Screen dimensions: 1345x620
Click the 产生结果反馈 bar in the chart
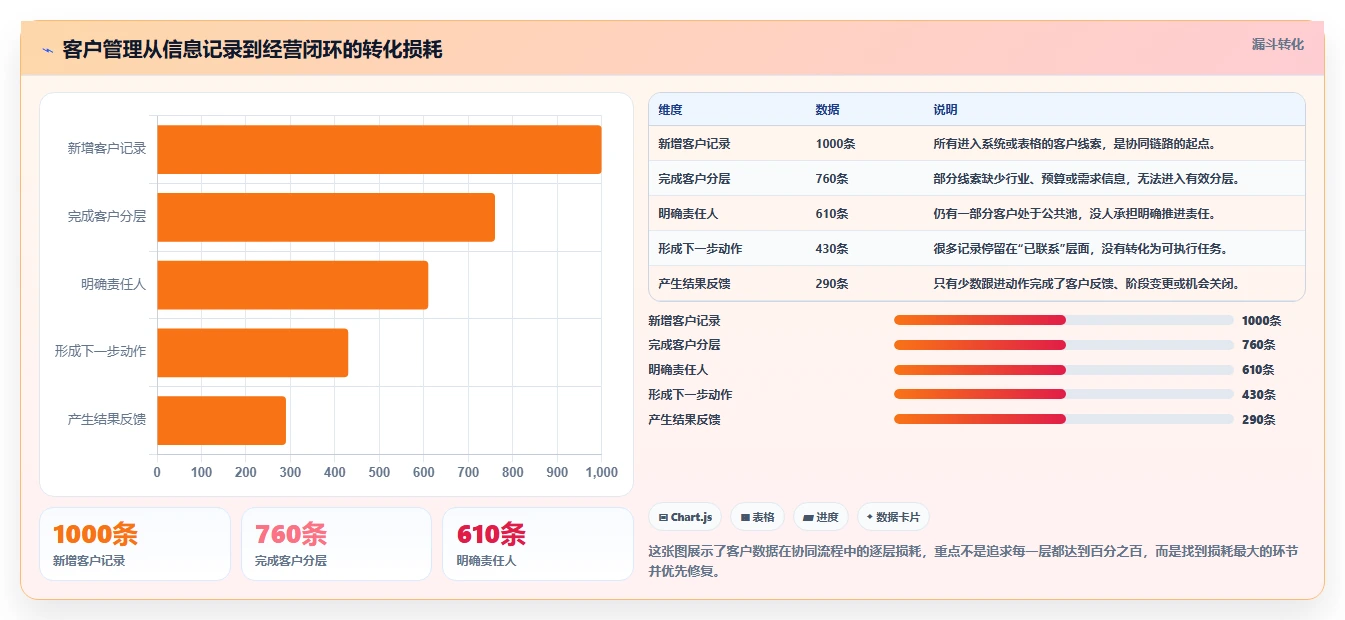tap(221, 420)
